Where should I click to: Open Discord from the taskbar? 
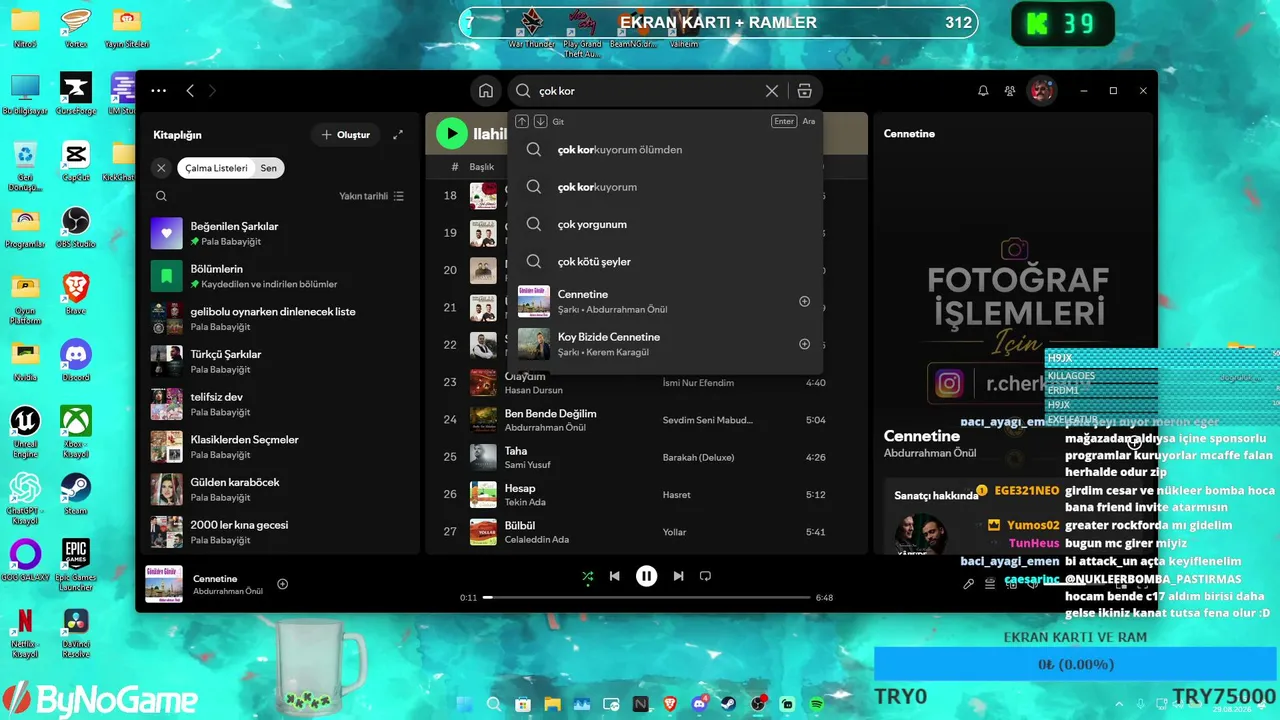click(699, 705)
